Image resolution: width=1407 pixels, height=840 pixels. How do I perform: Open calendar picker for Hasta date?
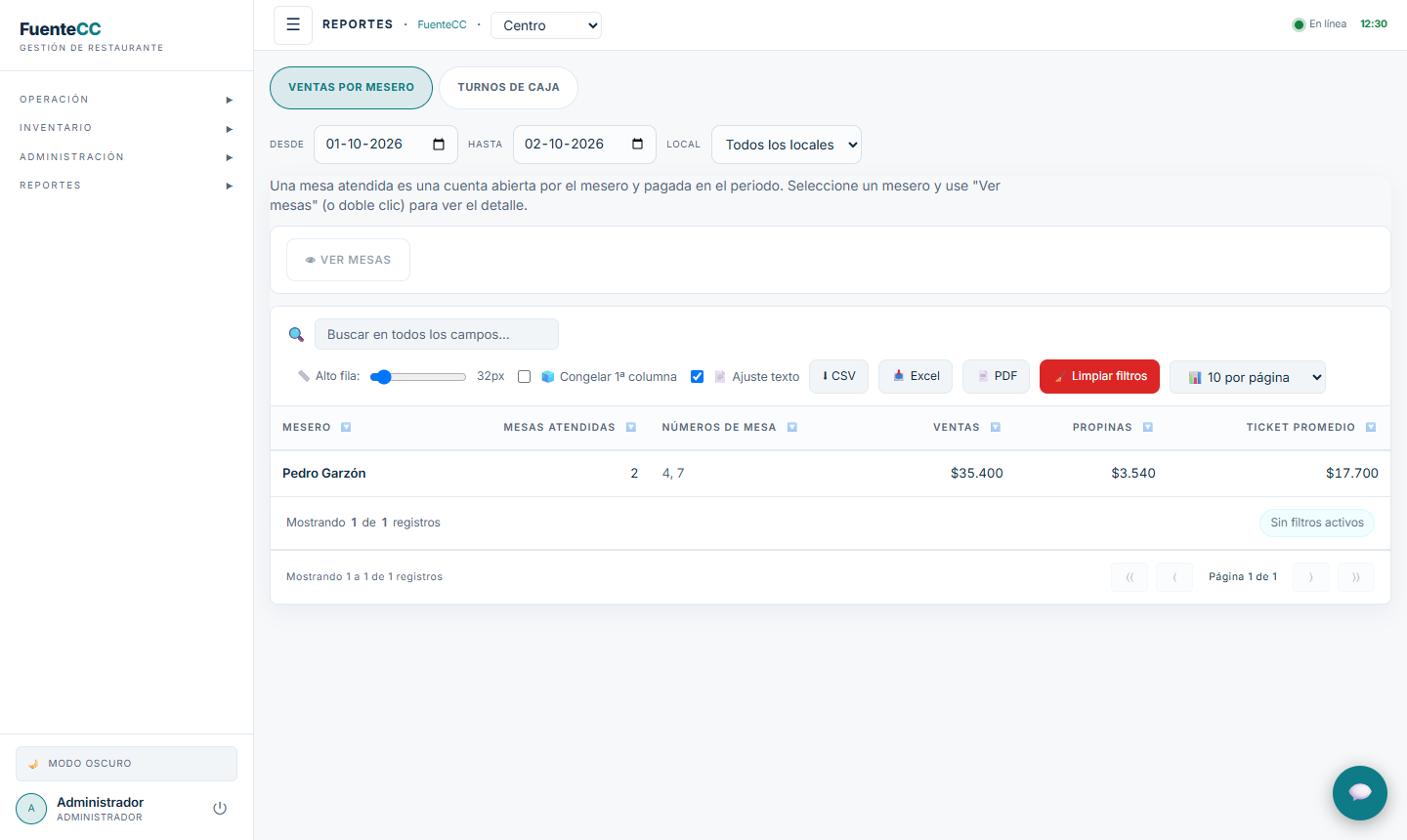coord(637,145)
